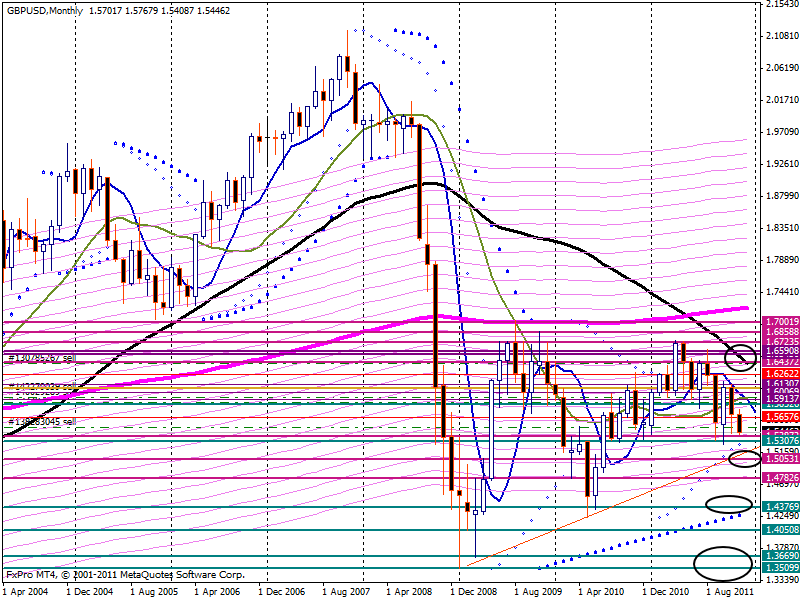Select the #138283045 sell order label
This screenshot has width=800, height=600.
pyautogui.click(x=42, y=422)
